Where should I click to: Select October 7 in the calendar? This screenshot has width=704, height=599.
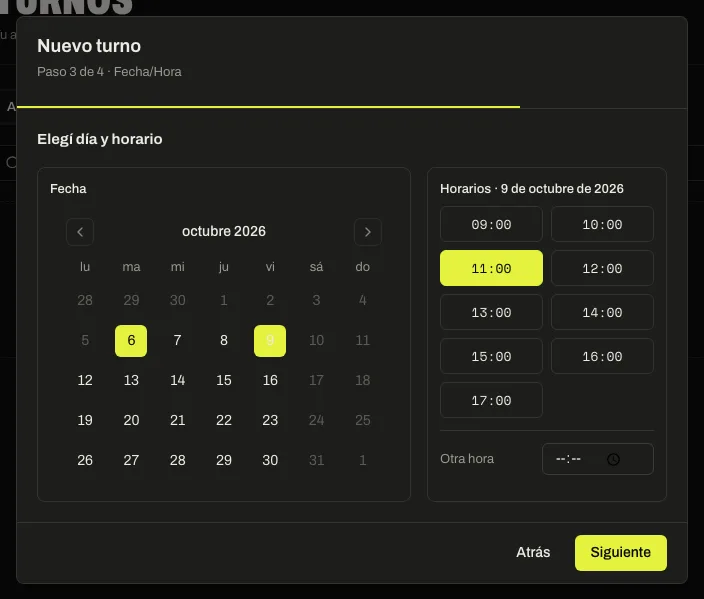point(177,340)
